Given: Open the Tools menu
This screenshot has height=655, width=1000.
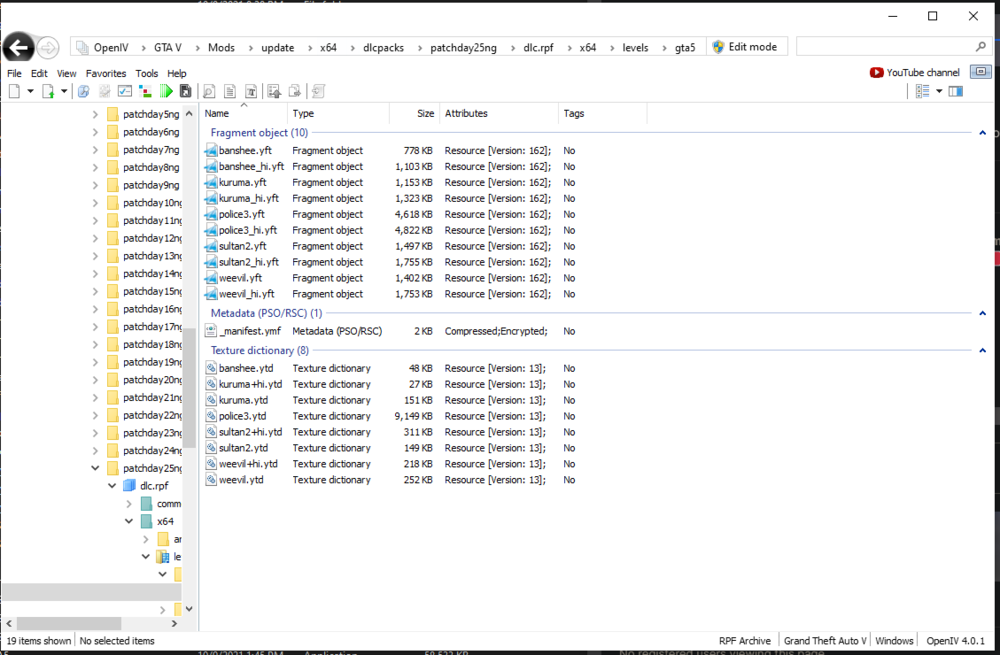Looking at the screenshot, I should pos(147,73).
